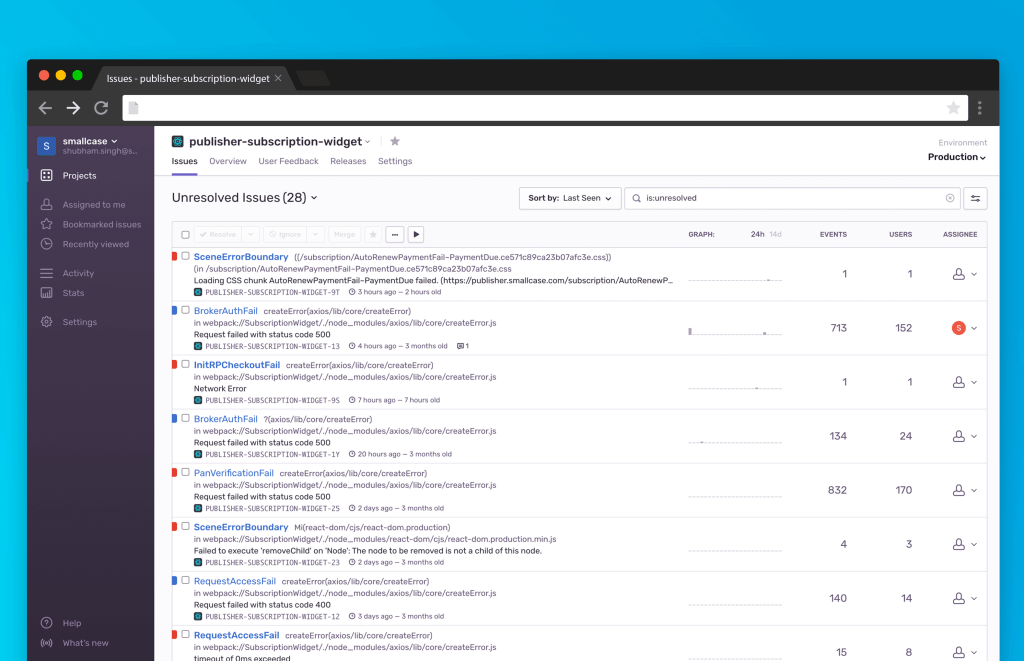The height and width of the screenshot is (661, 1024).
Task: Open the SceneErrorBoundary AutoRenewPaymentFail issue link
Action: [241, 257]
